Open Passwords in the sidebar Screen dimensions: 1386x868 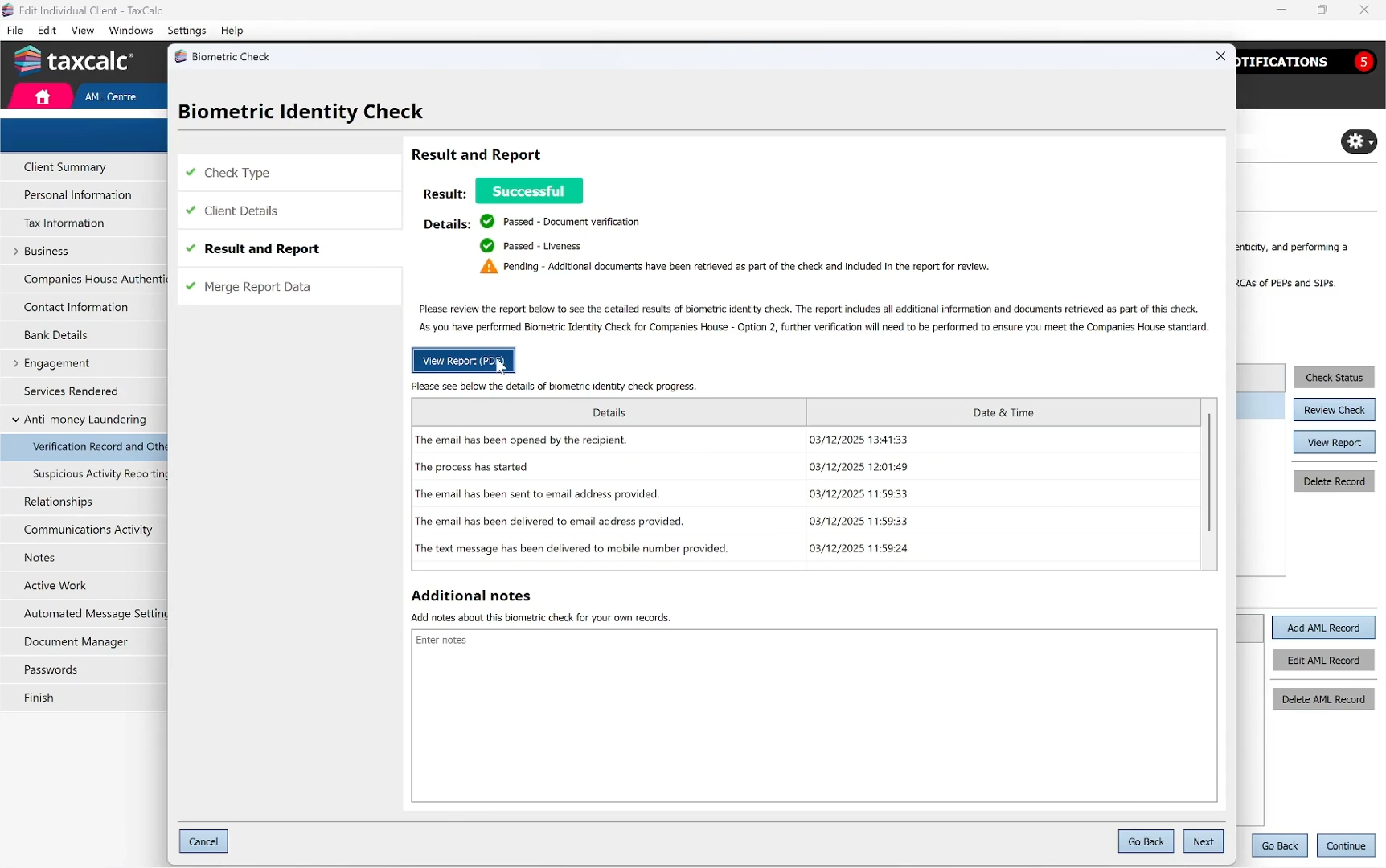[84, 669]
